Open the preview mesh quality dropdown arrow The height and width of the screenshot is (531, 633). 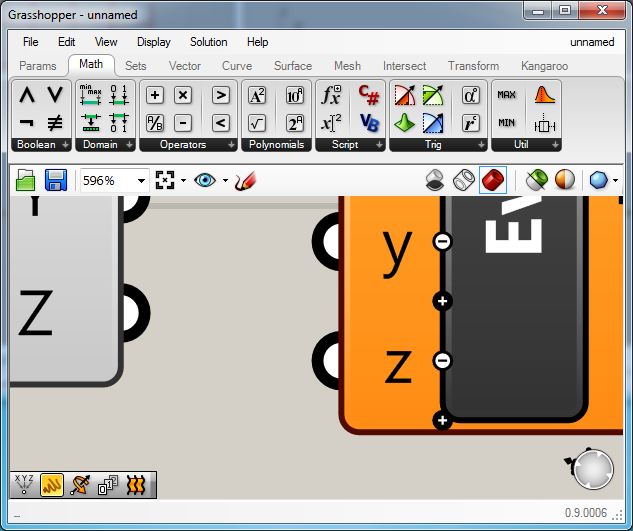click(x=615, y=180)
